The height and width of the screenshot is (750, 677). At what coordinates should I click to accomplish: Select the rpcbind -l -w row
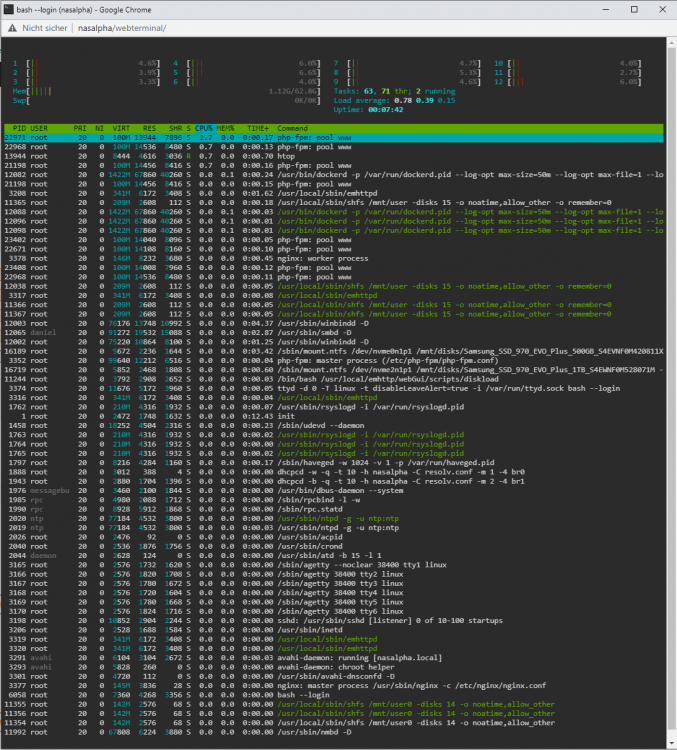tap(333, 500)
